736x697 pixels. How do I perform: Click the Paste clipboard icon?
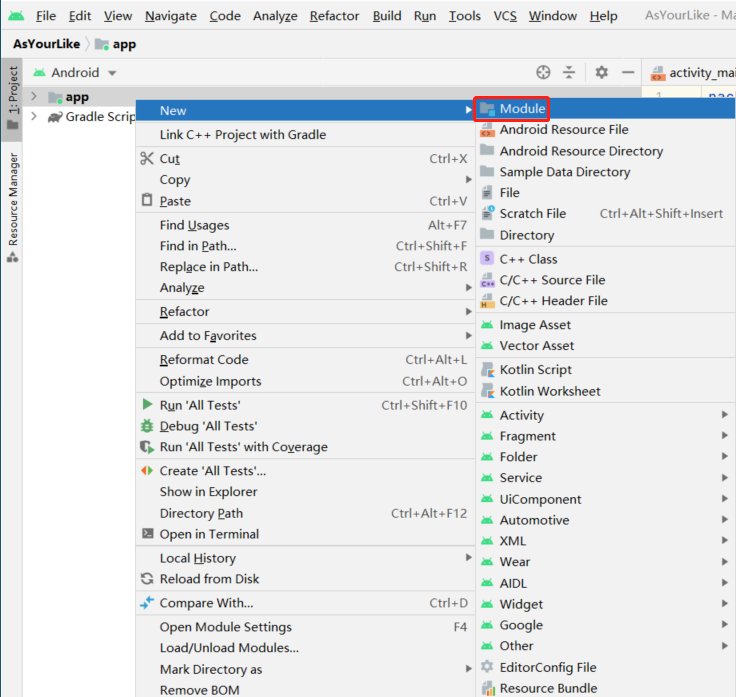click(147, 200)
